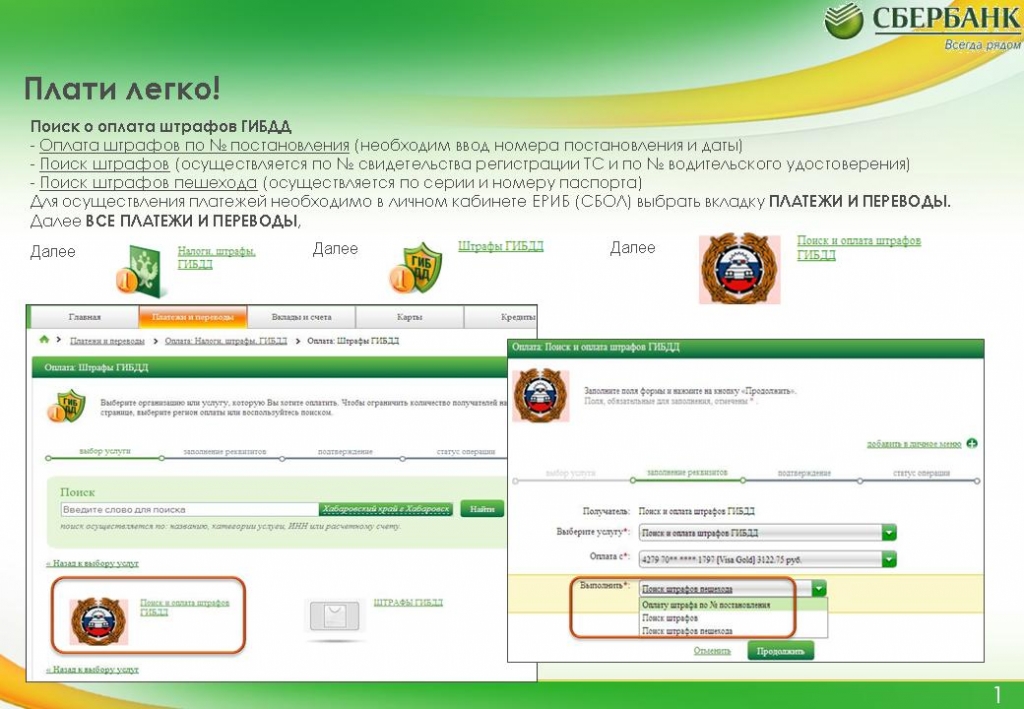Click the green home icon in breadcrumbs
1024x709 pixels.
(44, 341)
